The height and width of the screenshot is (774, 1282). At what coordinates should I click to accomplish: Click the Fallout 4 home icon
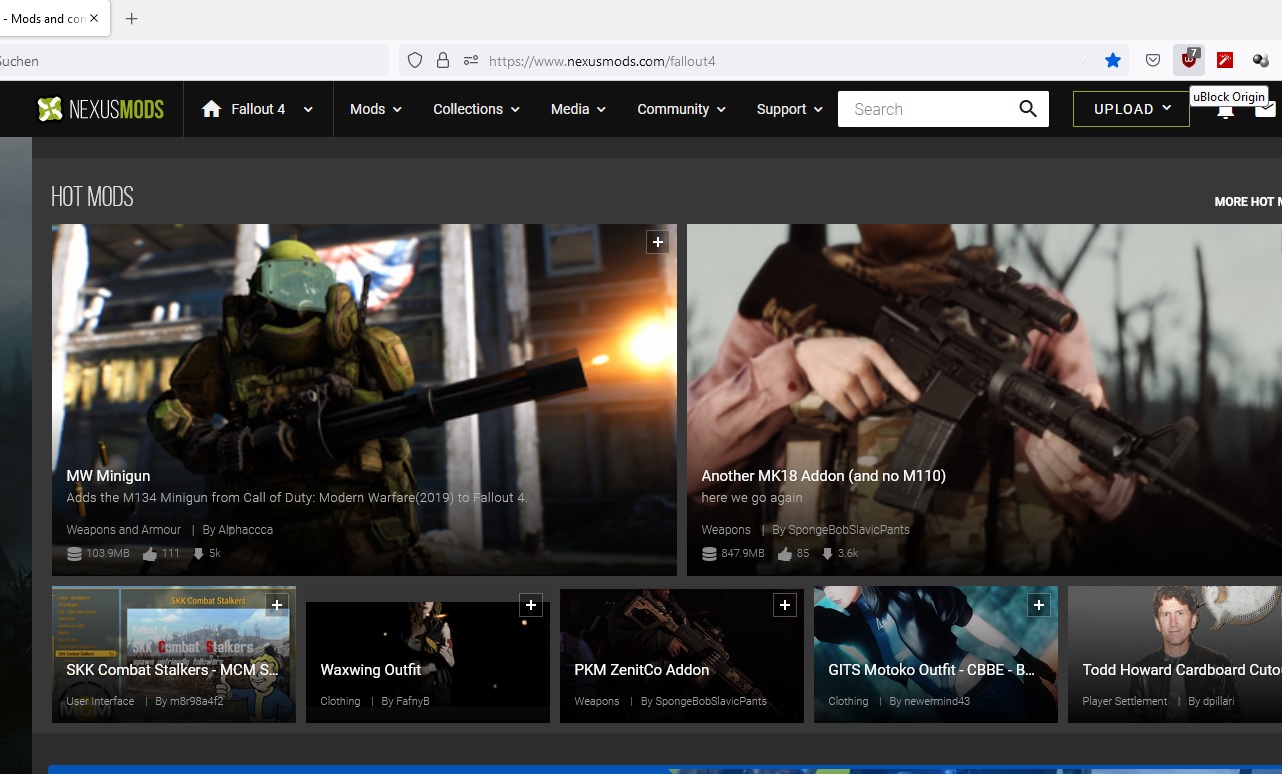(x=211, y=109)
